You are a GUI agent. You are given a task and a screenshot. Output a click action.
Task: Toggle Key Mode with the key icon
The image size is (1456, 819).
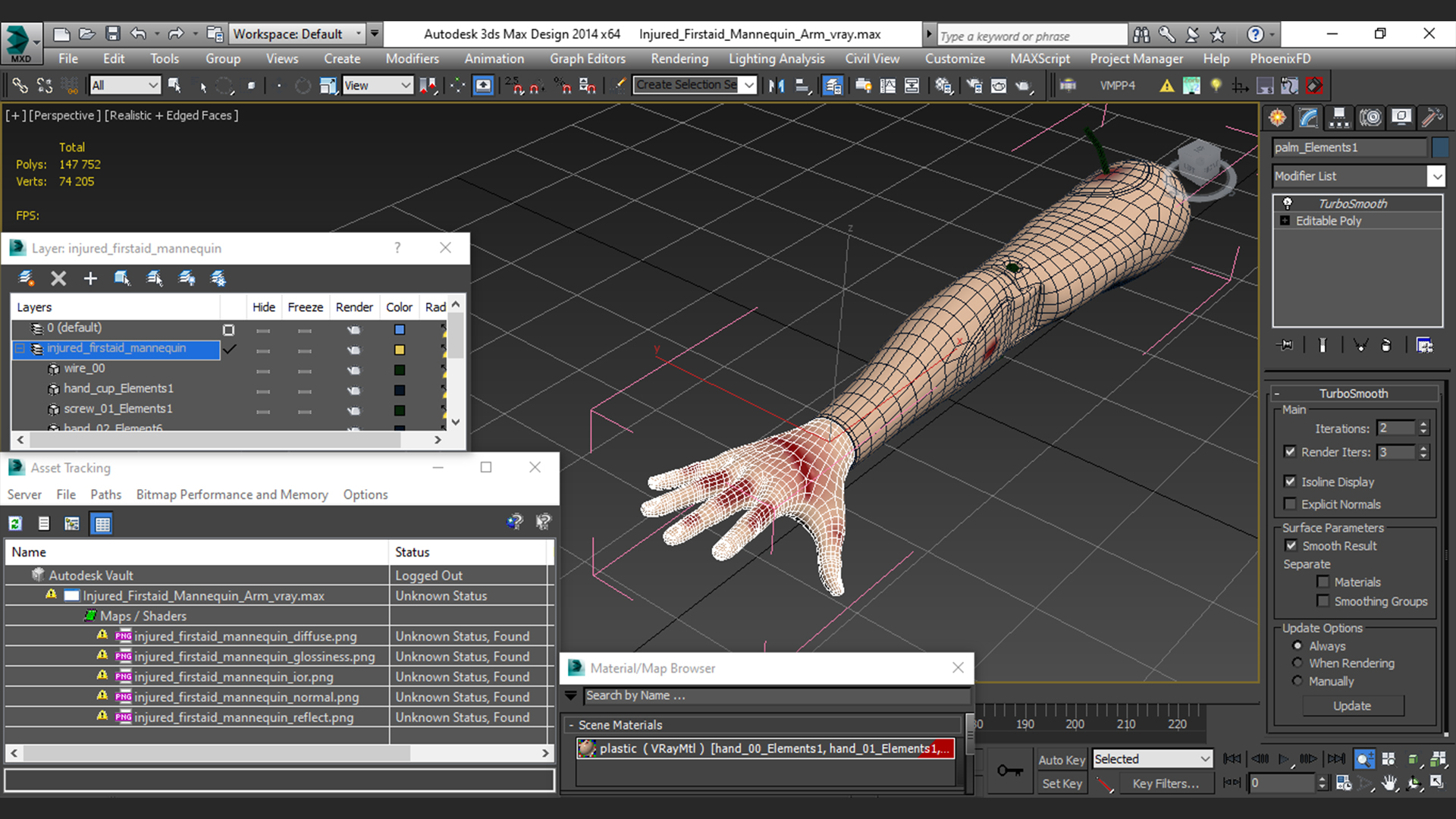point(1009,771)
